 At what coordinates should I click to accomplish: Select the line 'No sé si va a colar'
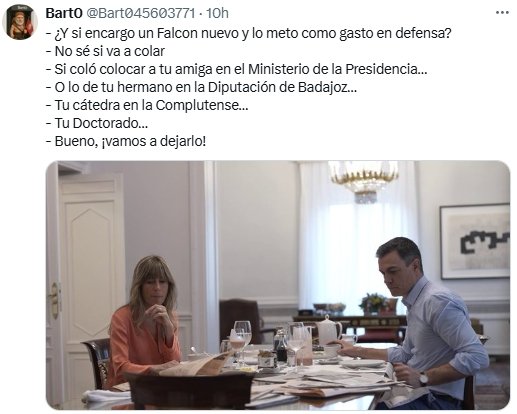[x=105, y=51]
